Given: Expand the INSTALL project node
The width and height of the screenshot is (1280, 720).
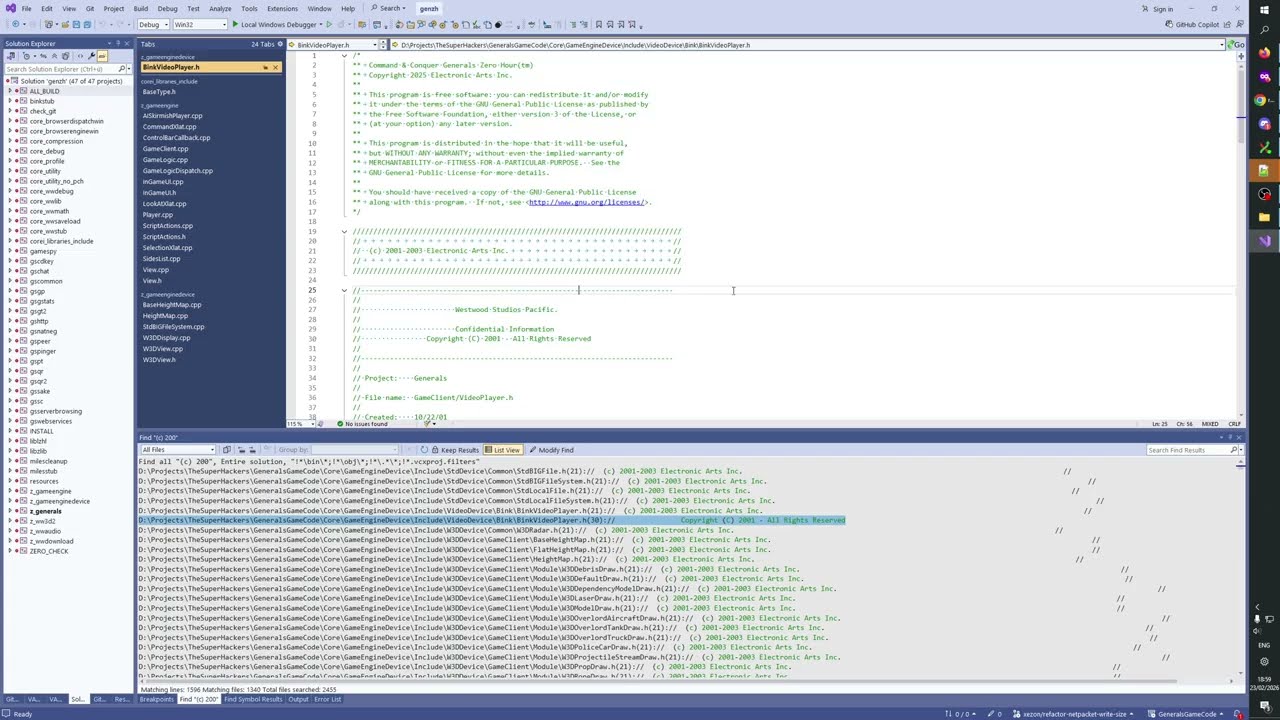Looking at the screenshot, I should (x=11, y=431).
